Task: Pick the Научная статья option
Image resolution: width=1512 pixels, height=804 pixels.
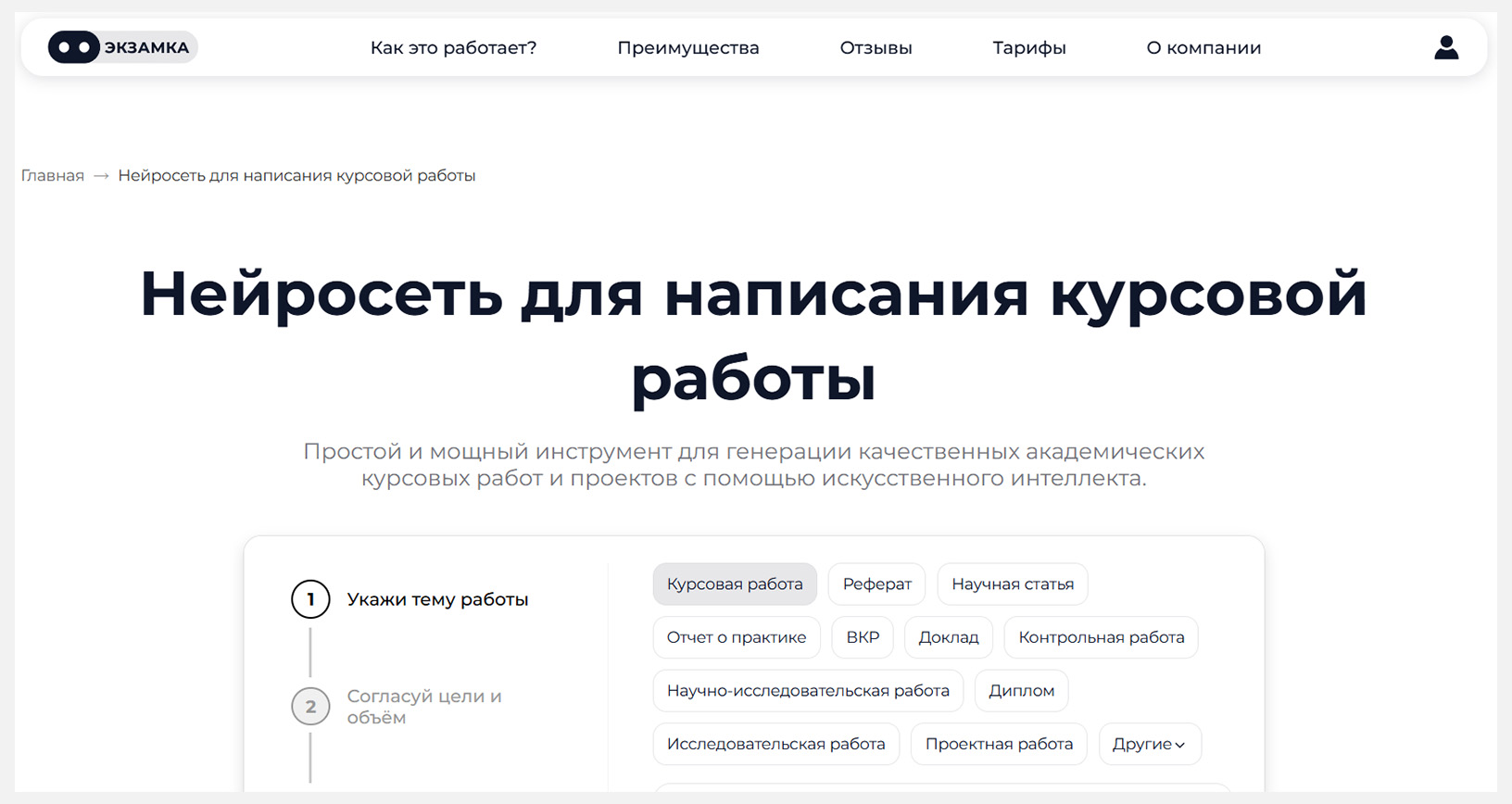Action: [x=1013, y=584]
